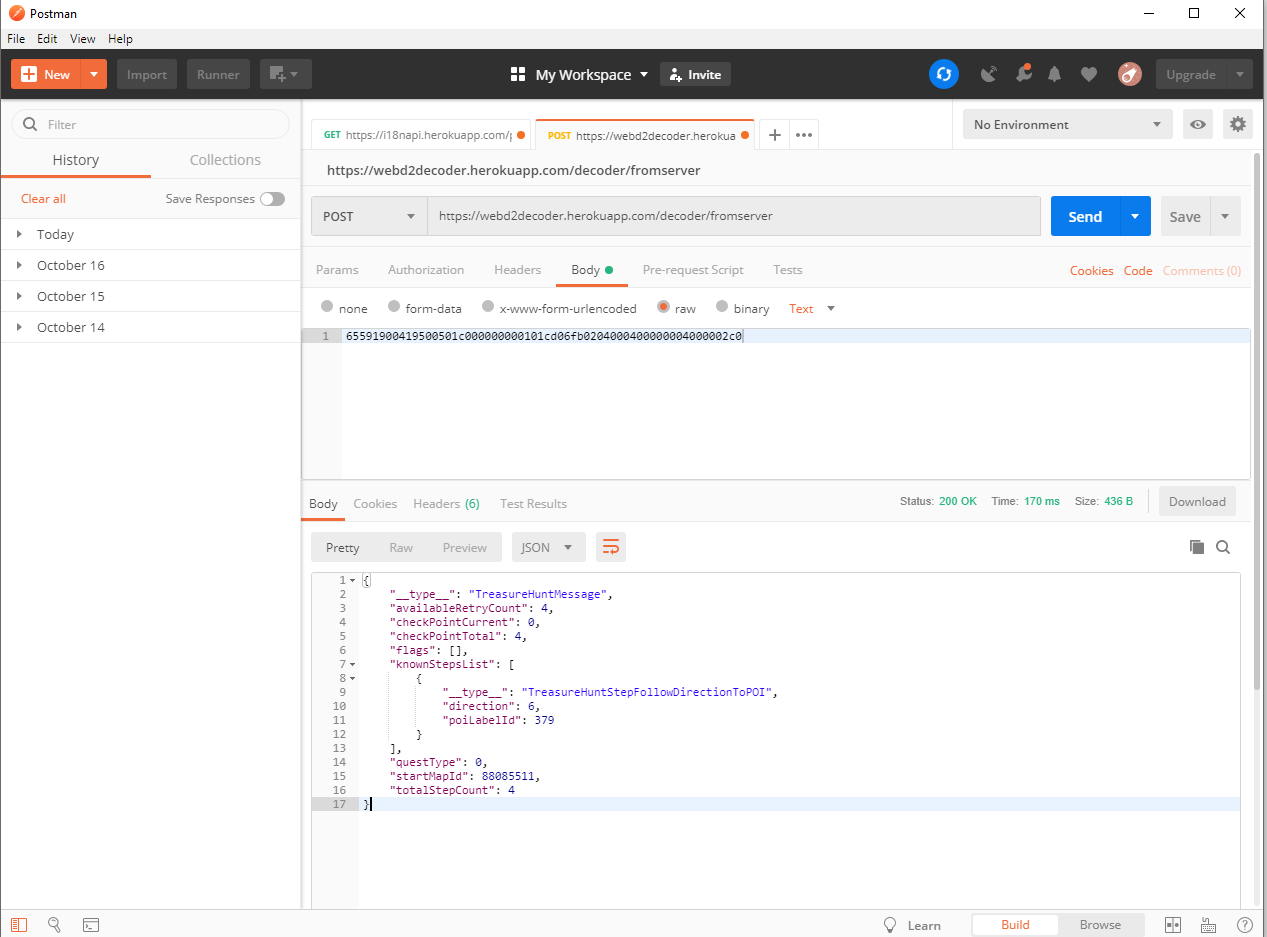Image resolution: width=1267 pixels, height=937 pixels.
Task: Click the heart icon in header
Action: [x=1089, y=74]
